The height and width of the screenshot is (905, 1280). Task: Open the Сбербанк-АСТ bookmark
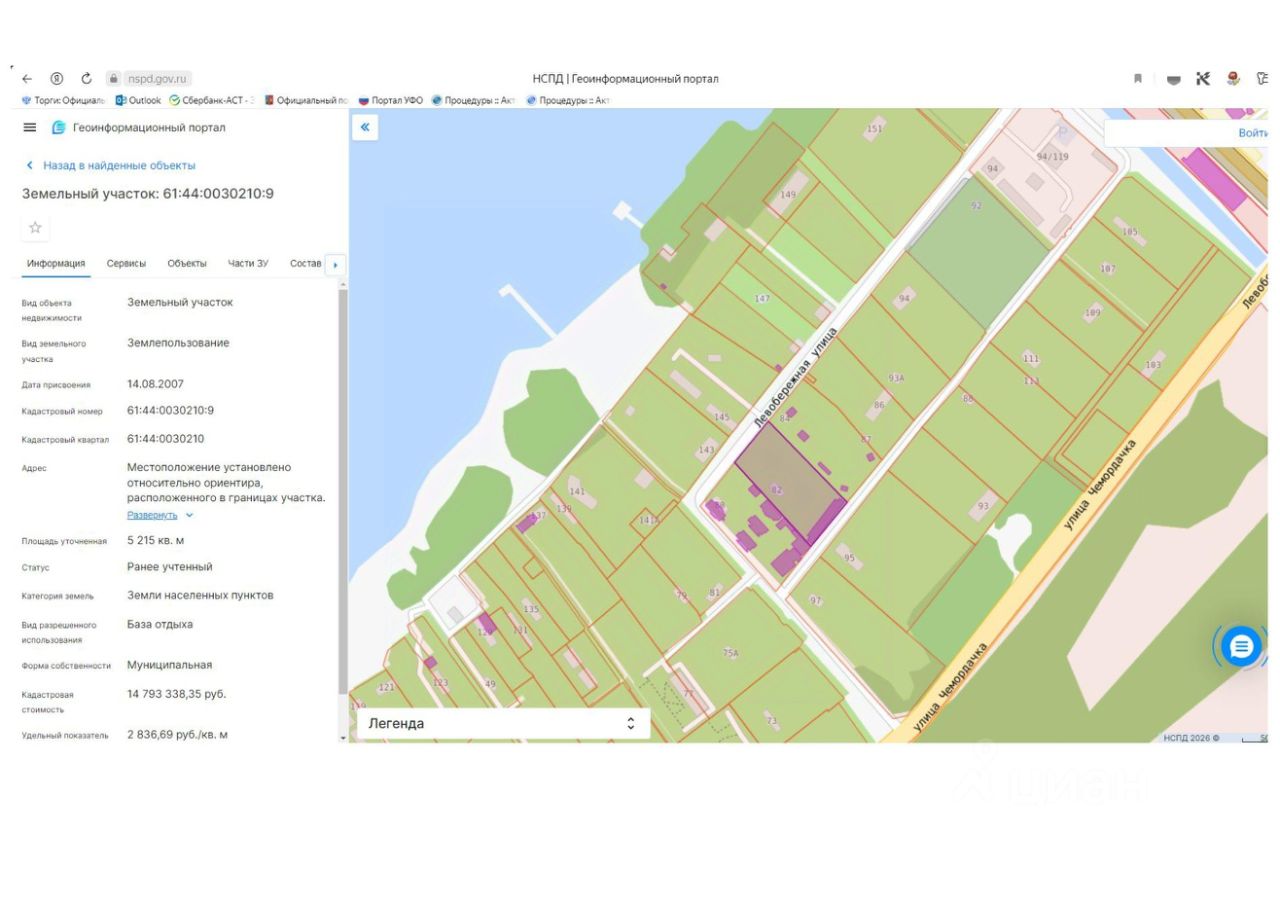click(211, 100)
